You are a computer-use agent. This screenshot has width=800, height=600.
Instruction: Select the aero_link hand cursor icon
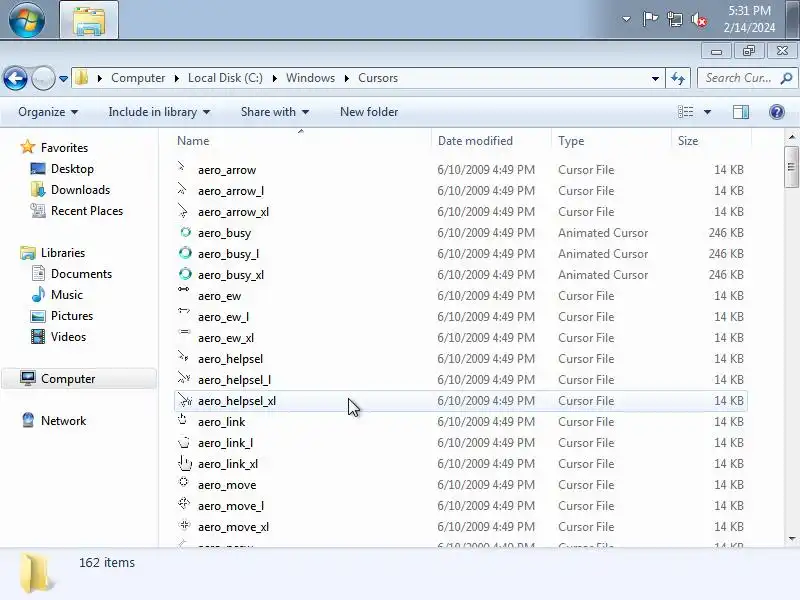[182, 419]
